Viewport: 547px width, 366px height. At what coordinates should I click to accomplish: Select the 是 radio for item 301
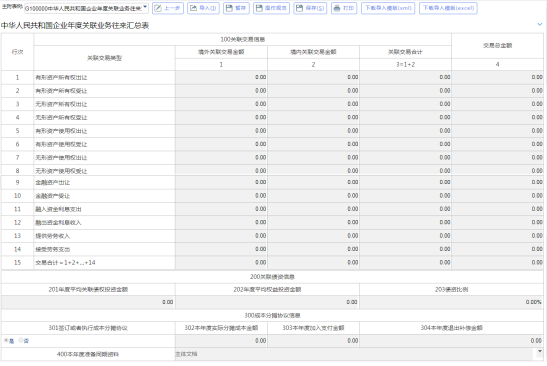pos(6,341)
